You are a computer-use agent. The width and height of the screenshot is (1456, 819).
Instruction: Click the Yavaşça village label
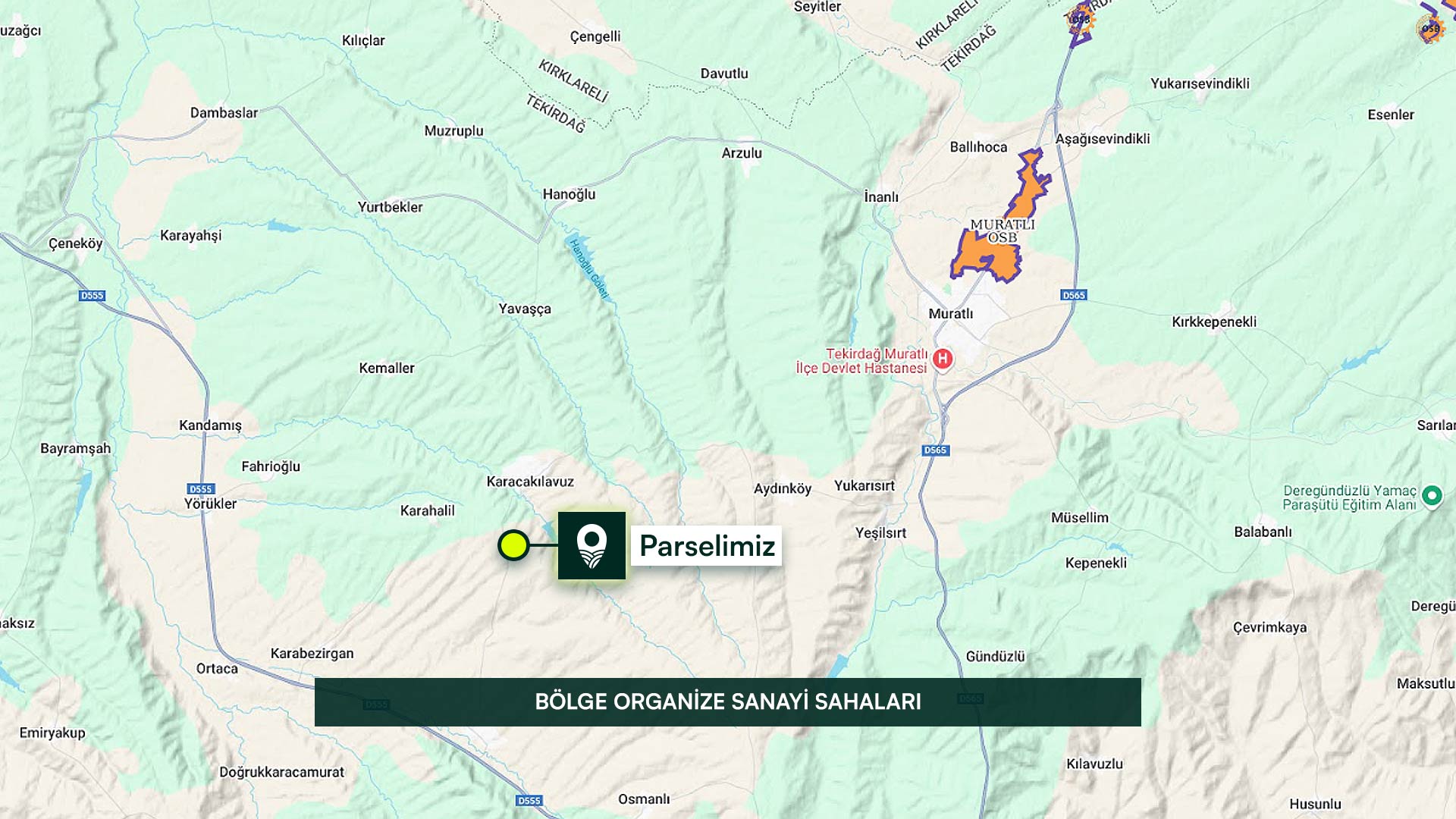point(525,309)
